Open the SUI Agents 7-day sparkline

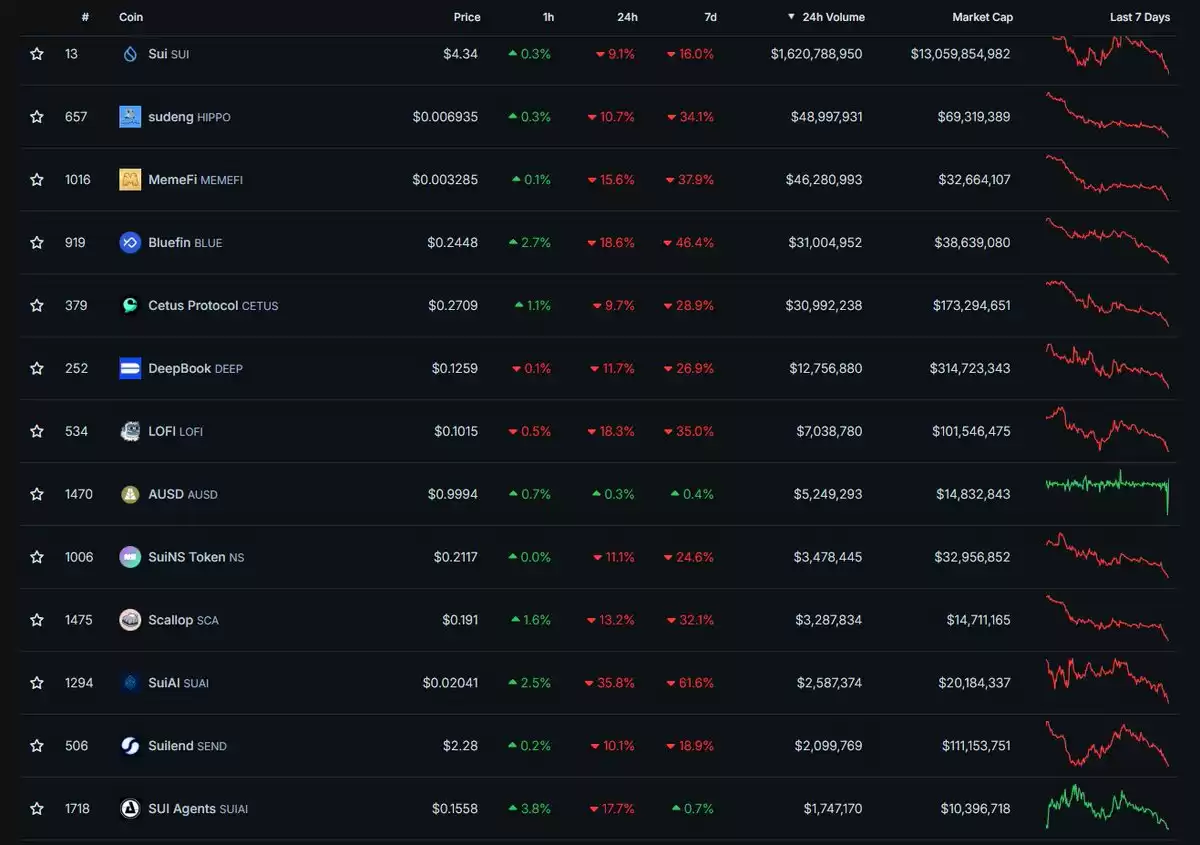click(x=1107, y=807)
